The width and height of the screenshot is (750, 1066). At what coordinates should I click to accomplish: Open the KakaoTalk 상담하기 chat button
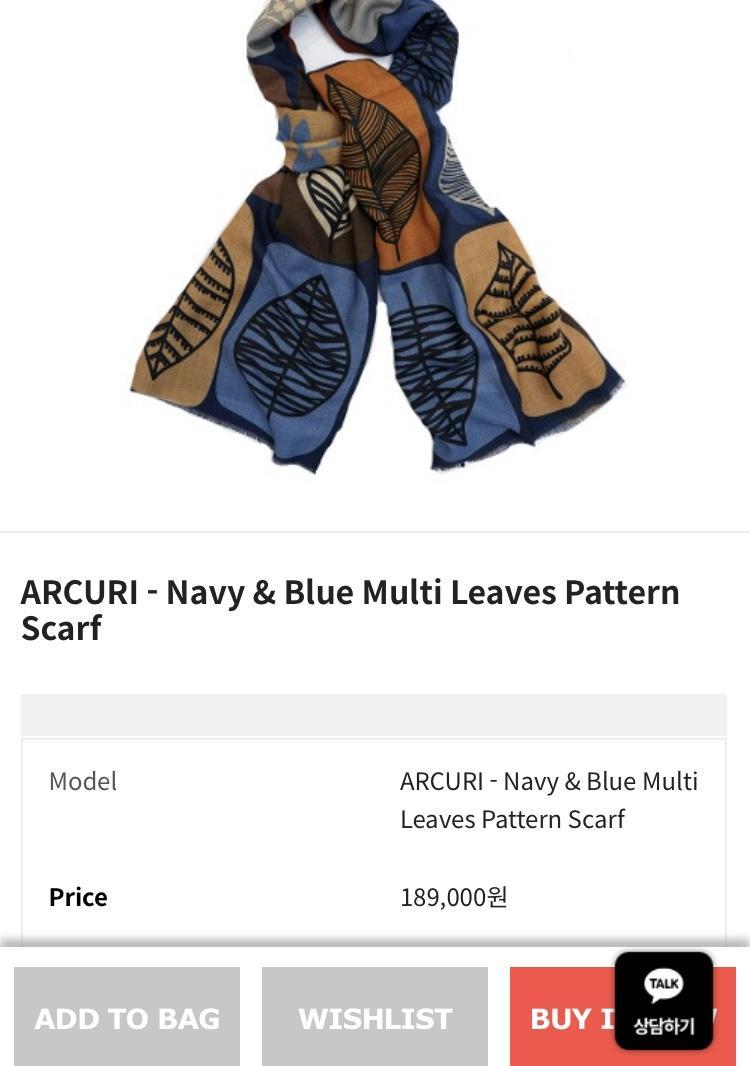tap(664, 1001)
